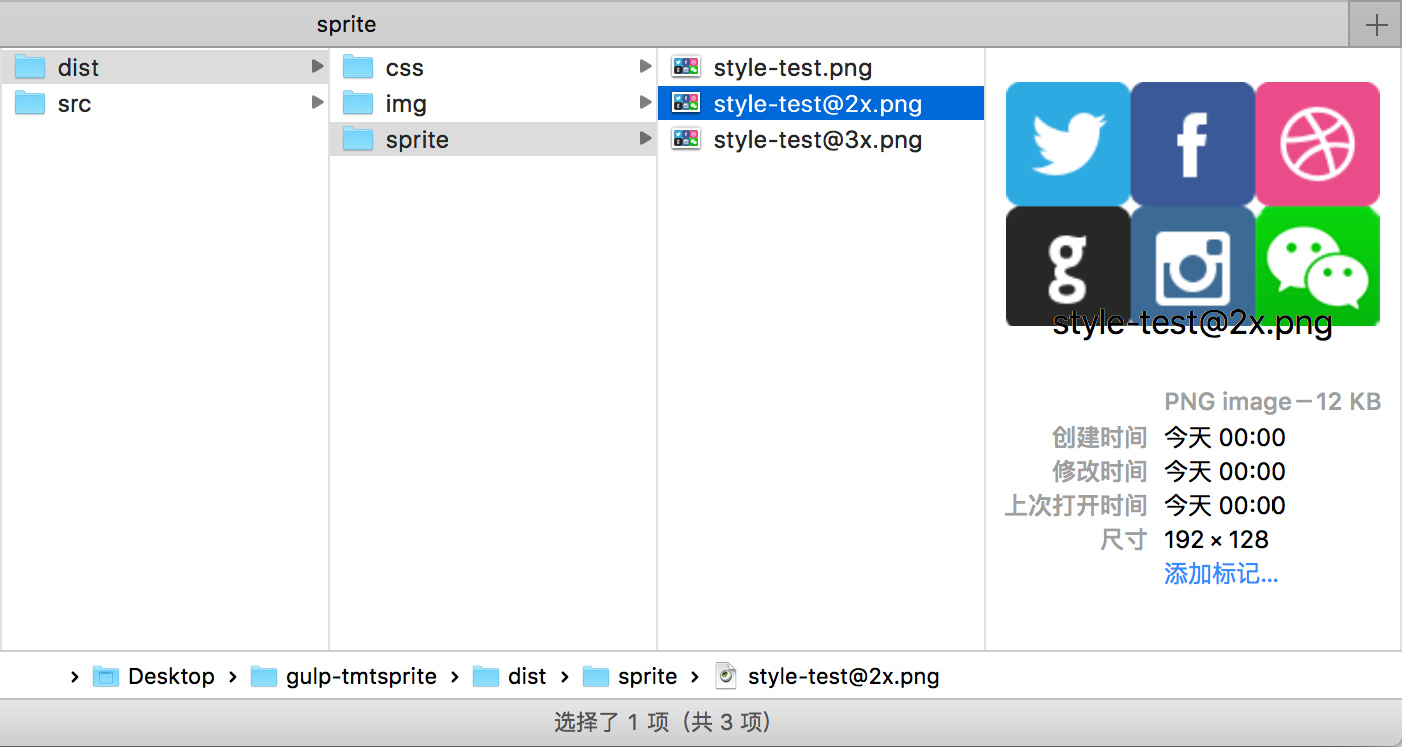The width and height of the screenshot is (1402, 747).
Task: Expand the css folder arrow
Action: click(x=645, y=67)
